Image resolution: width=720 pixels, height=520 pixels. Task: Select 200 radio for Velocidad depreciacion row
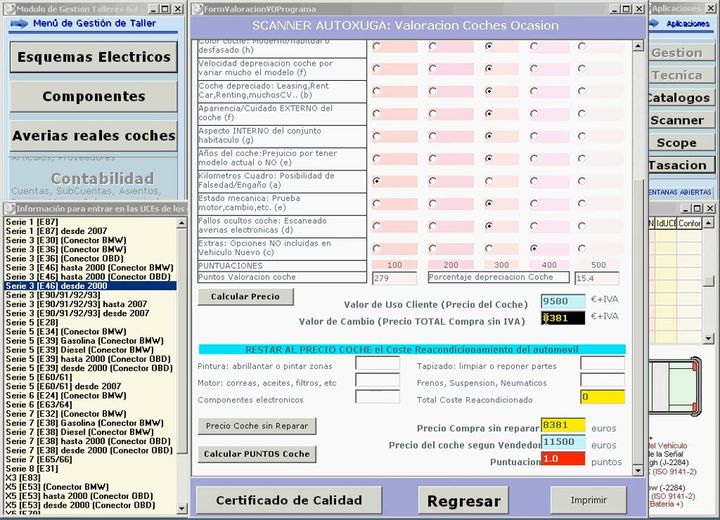(x=433, y=68)
